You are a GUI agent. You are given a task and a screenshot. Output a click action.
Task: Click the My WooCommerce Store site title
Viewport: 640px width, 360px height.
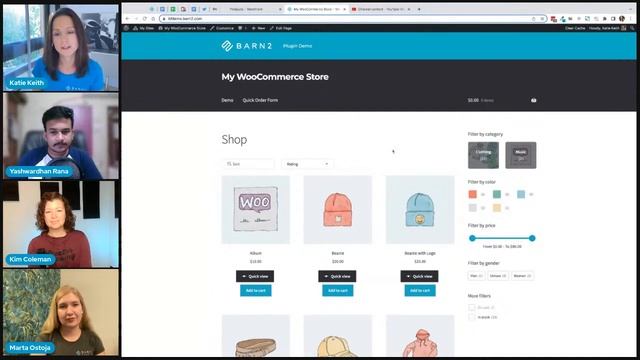click(275, 77)
